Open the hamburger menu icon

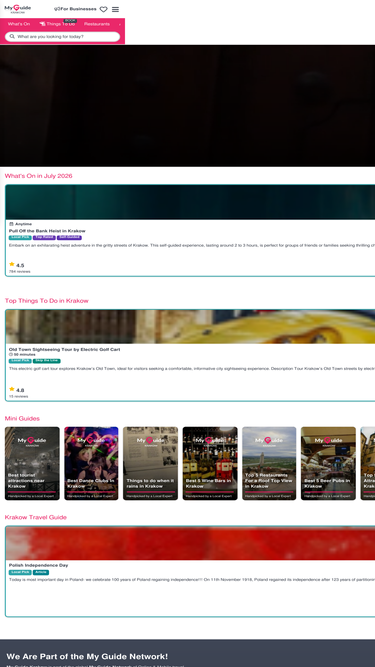pos(115,9)
